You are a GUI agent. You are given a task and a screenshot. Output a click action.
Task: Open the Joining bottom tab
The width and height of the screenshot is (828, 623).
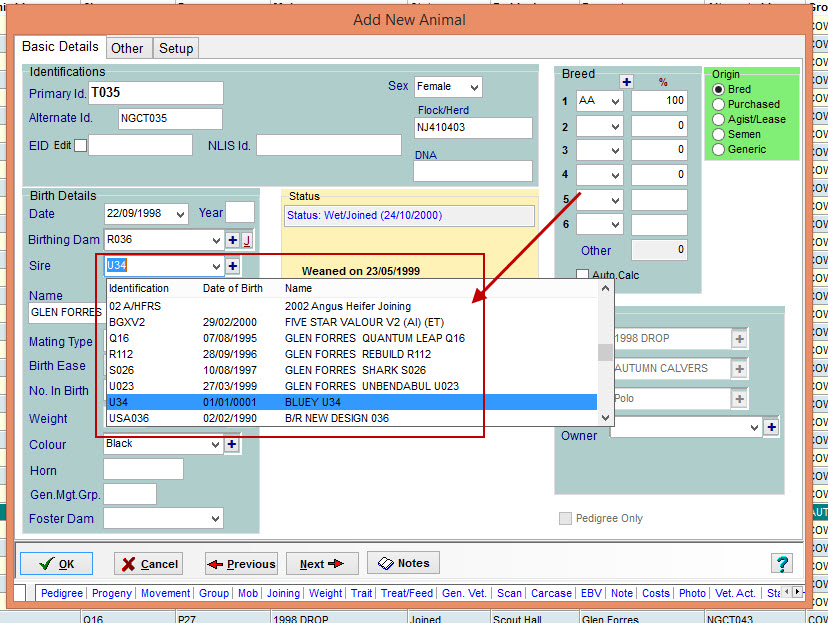(x=283, y=593)
